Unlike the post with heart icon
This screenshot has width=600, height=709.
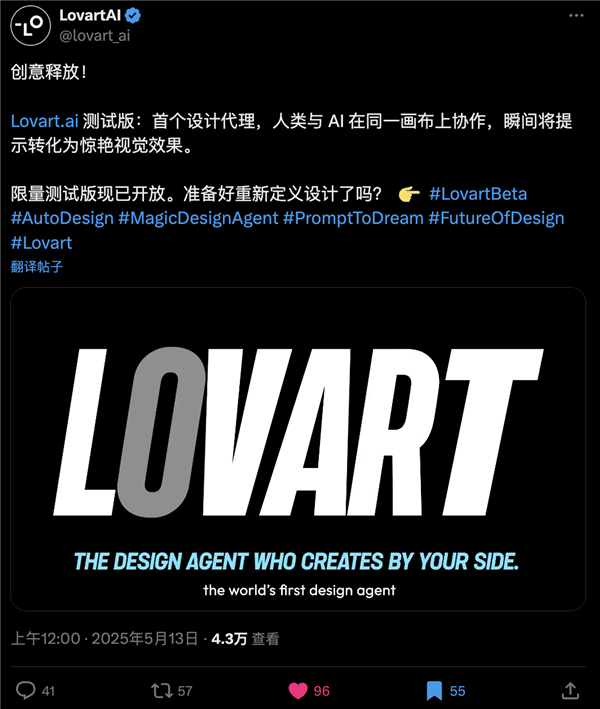[x=298, y=690]
